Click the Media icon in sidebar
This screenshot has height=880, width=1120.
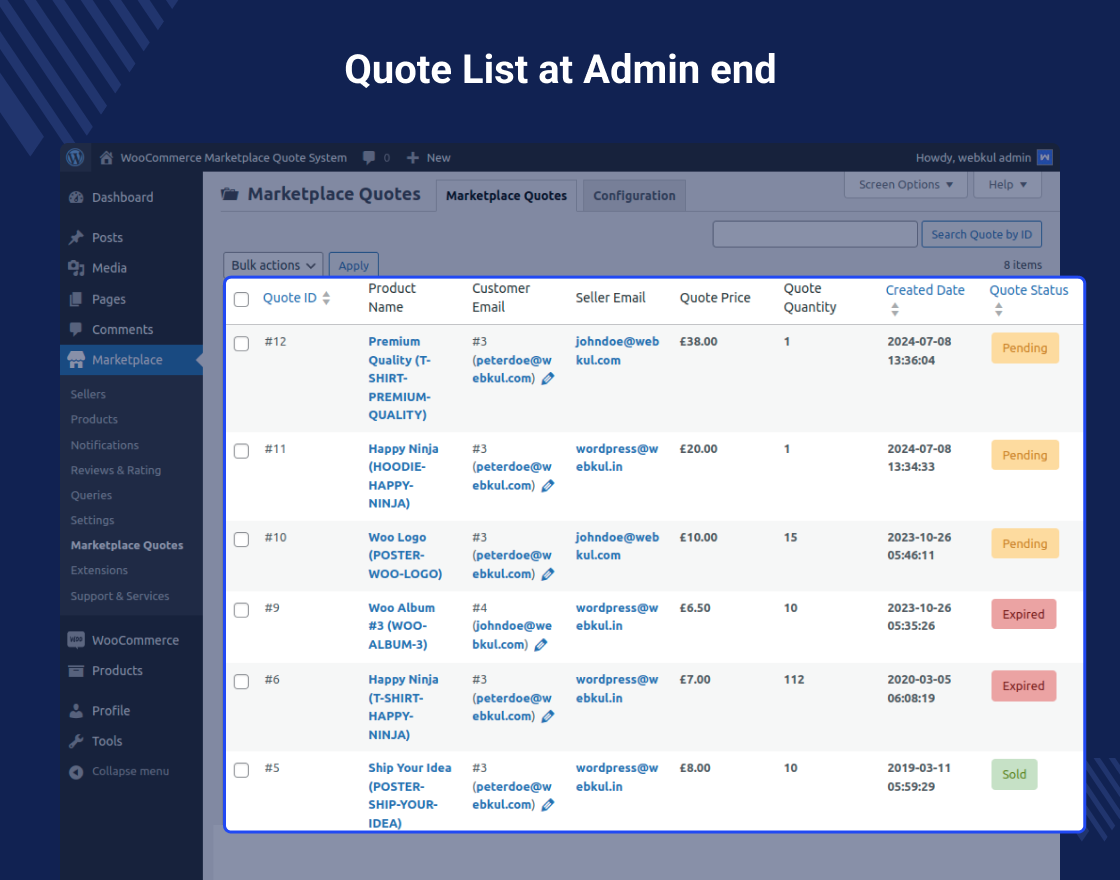tap(76, 268)
